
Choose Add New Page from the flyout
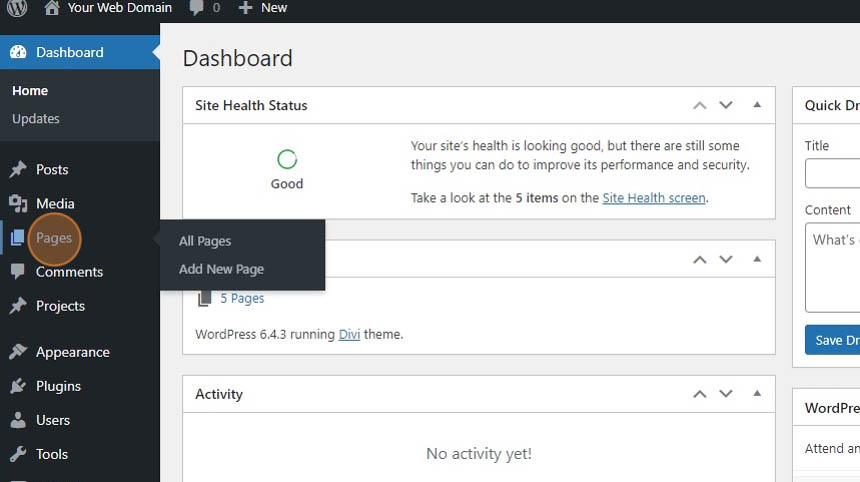pyautogui.click(x=221, y=269)
